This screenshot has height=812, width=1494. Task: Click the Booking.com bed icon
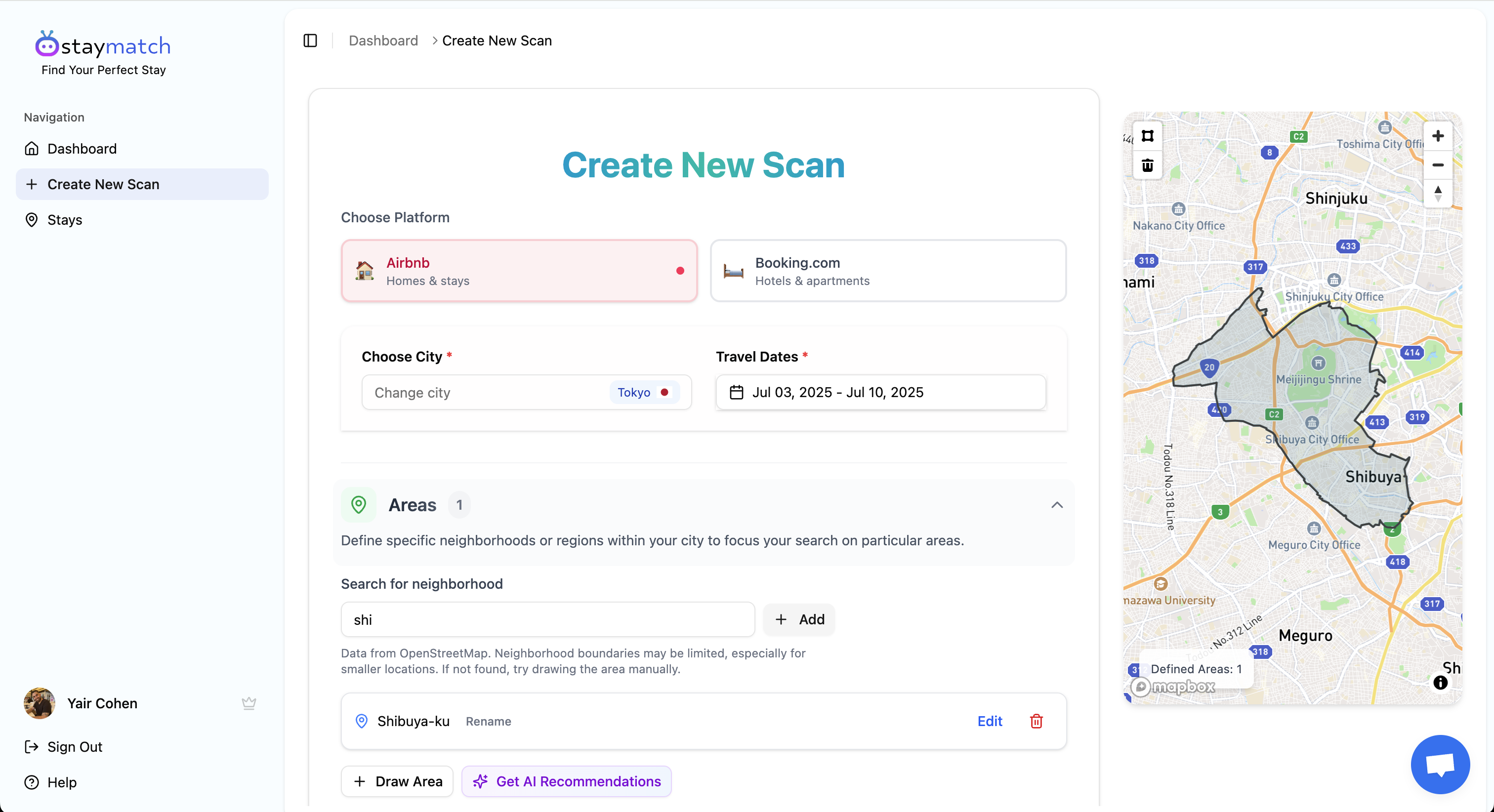(x=733, y=271)
